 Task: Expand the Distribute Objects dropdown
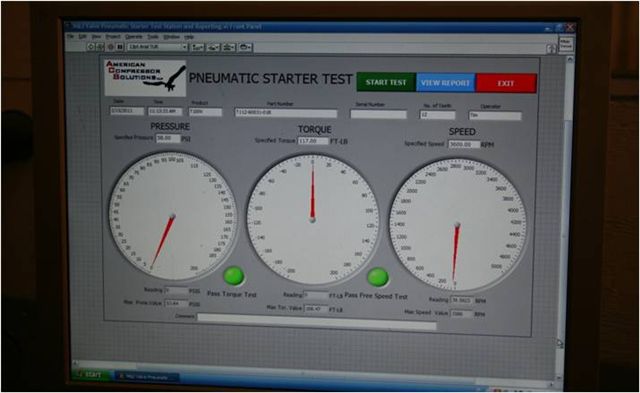213,48
